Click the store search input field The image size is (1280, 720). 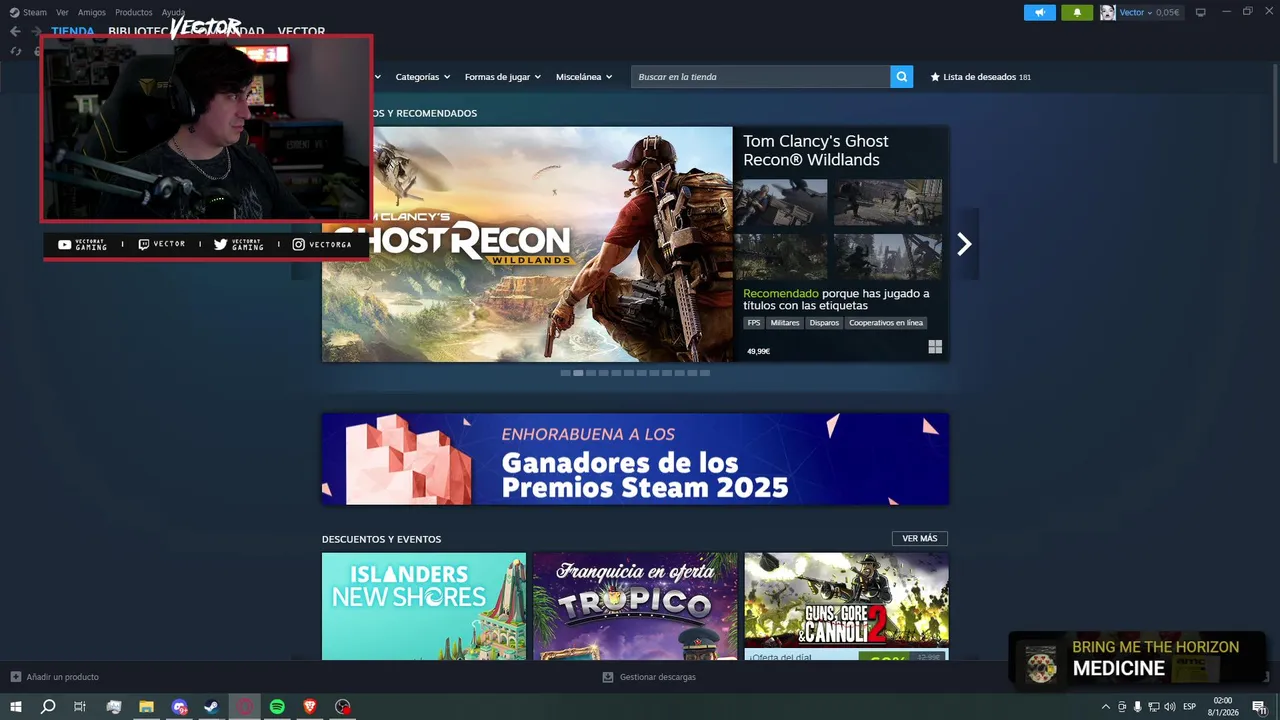pyautogui.click(x=761, y=77)
